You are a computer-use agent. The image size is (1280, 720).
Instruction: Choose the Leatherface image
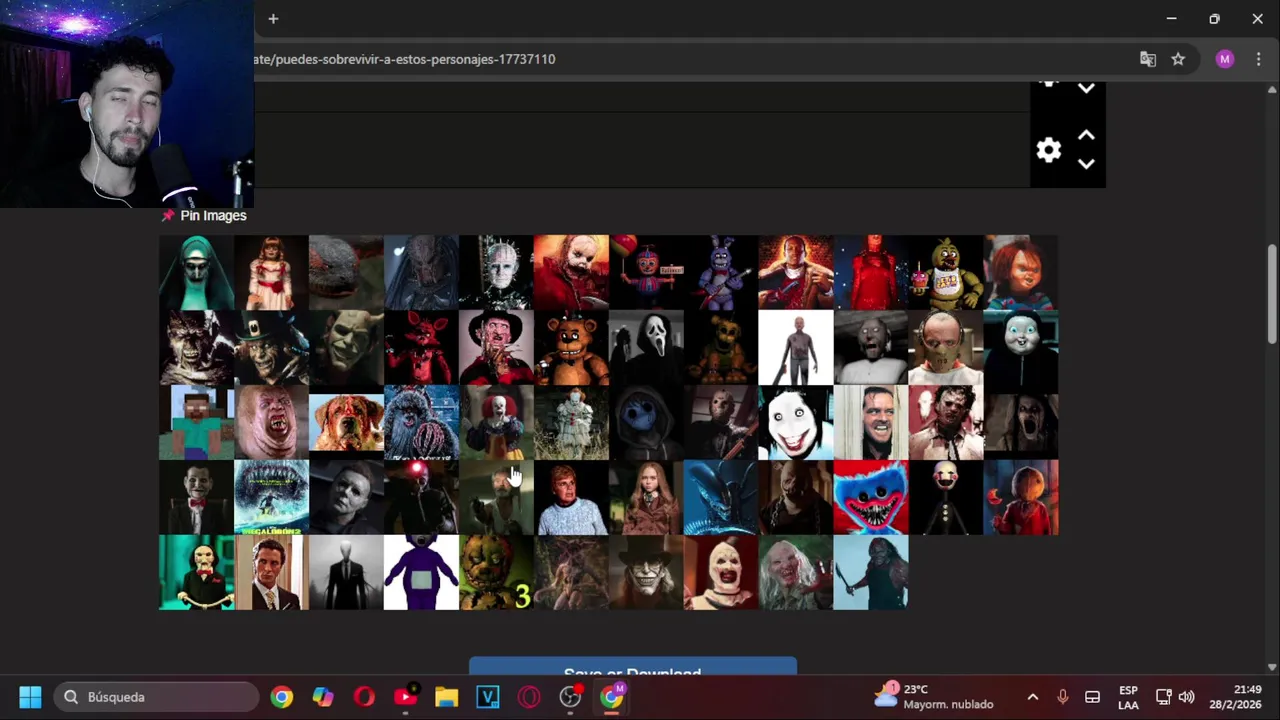946,422
